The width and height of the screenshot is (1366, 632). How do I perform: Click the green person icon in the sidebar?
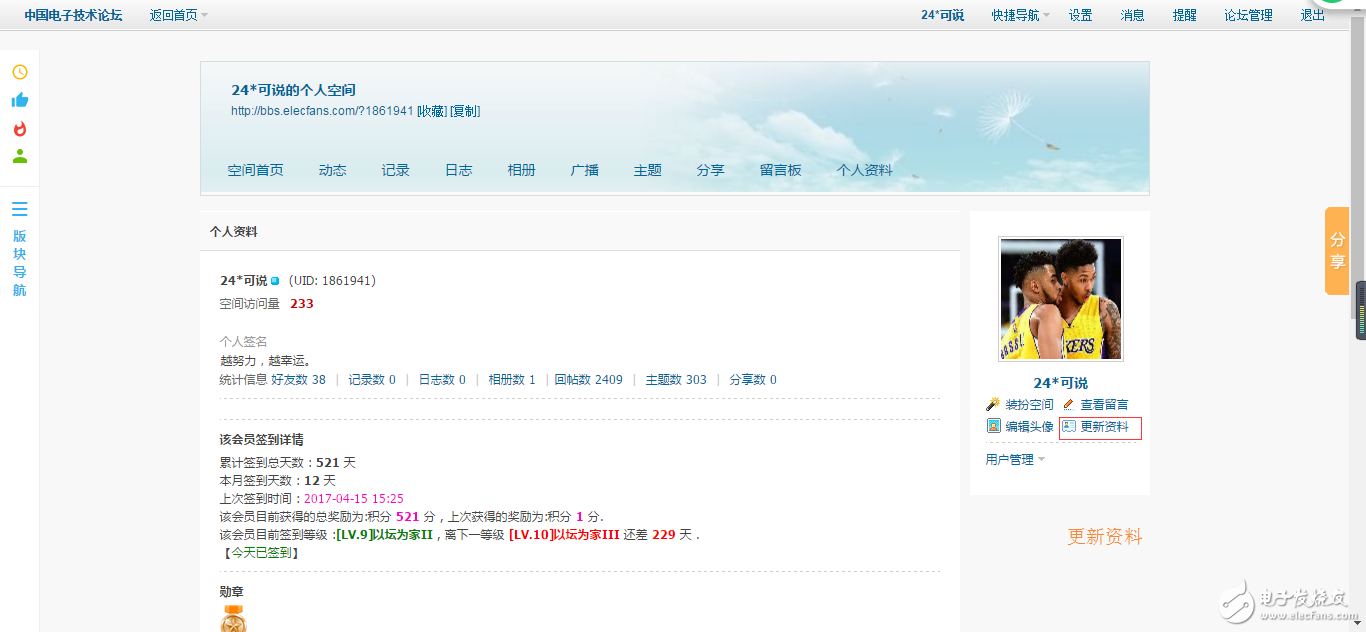pos(19,156)
